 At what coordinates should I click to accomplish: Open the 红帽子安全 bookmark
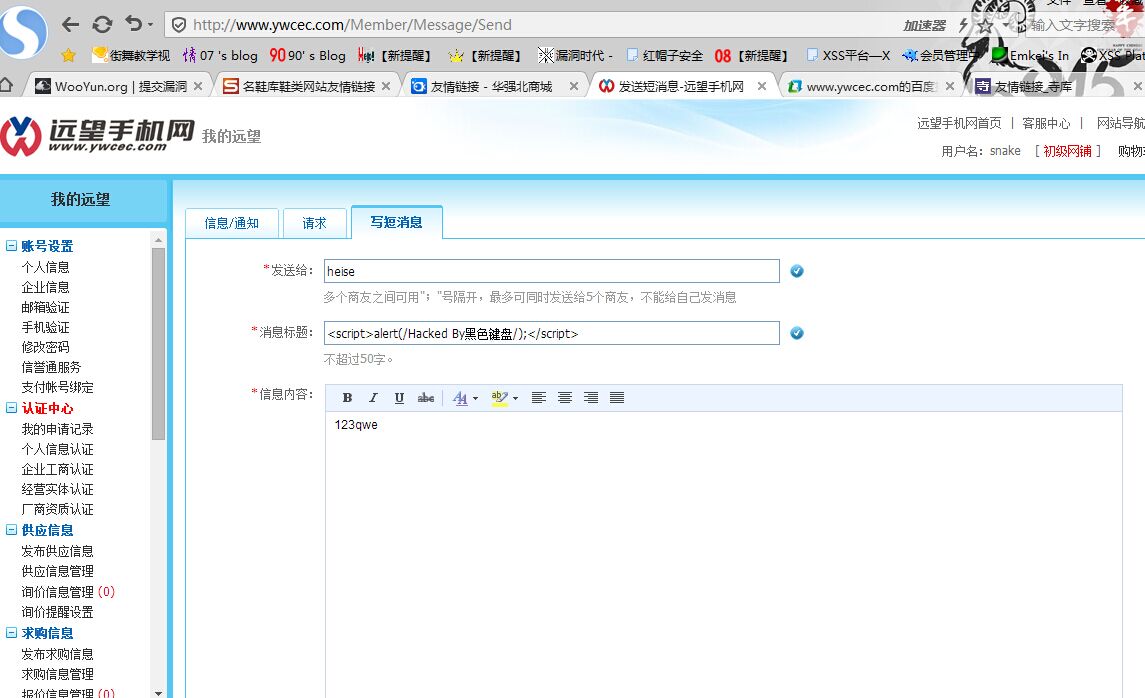665,55
